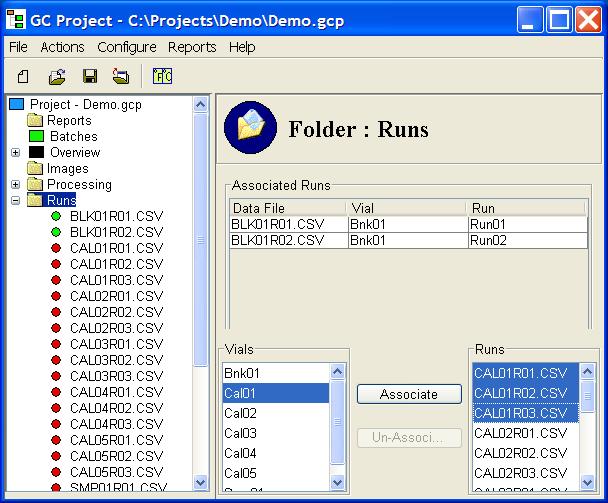Click the New project toolbar icon
This screenshot has height=503, width=608.
tap(23, 76)
